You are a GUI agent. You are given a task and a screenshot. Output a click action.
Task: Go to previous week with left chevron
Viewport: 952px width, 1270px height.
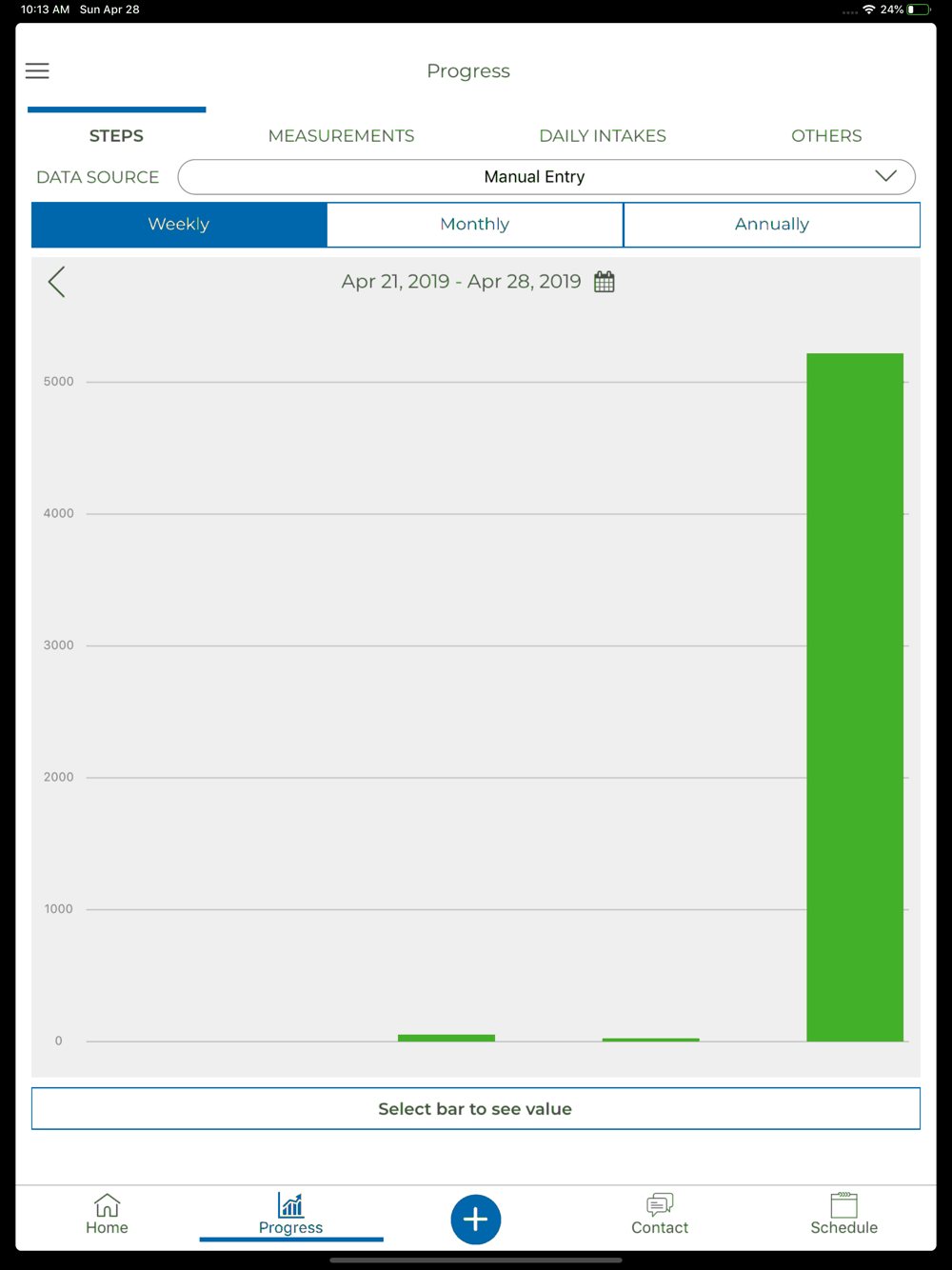pyautogui.click(x=57, y=282)
